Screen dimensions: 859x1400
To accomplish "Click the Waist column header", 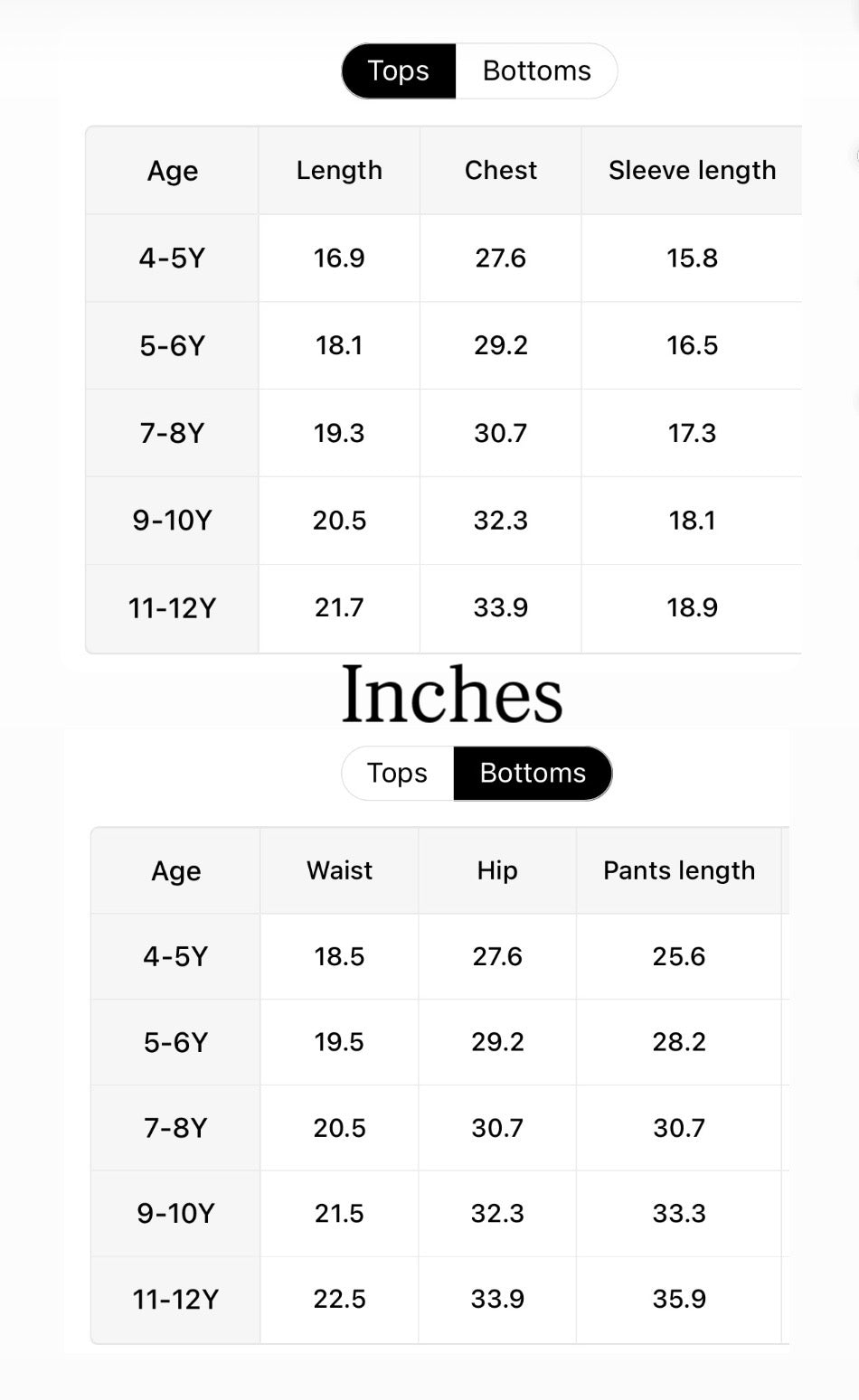I will pyautogui.click(x=339, y=870).
